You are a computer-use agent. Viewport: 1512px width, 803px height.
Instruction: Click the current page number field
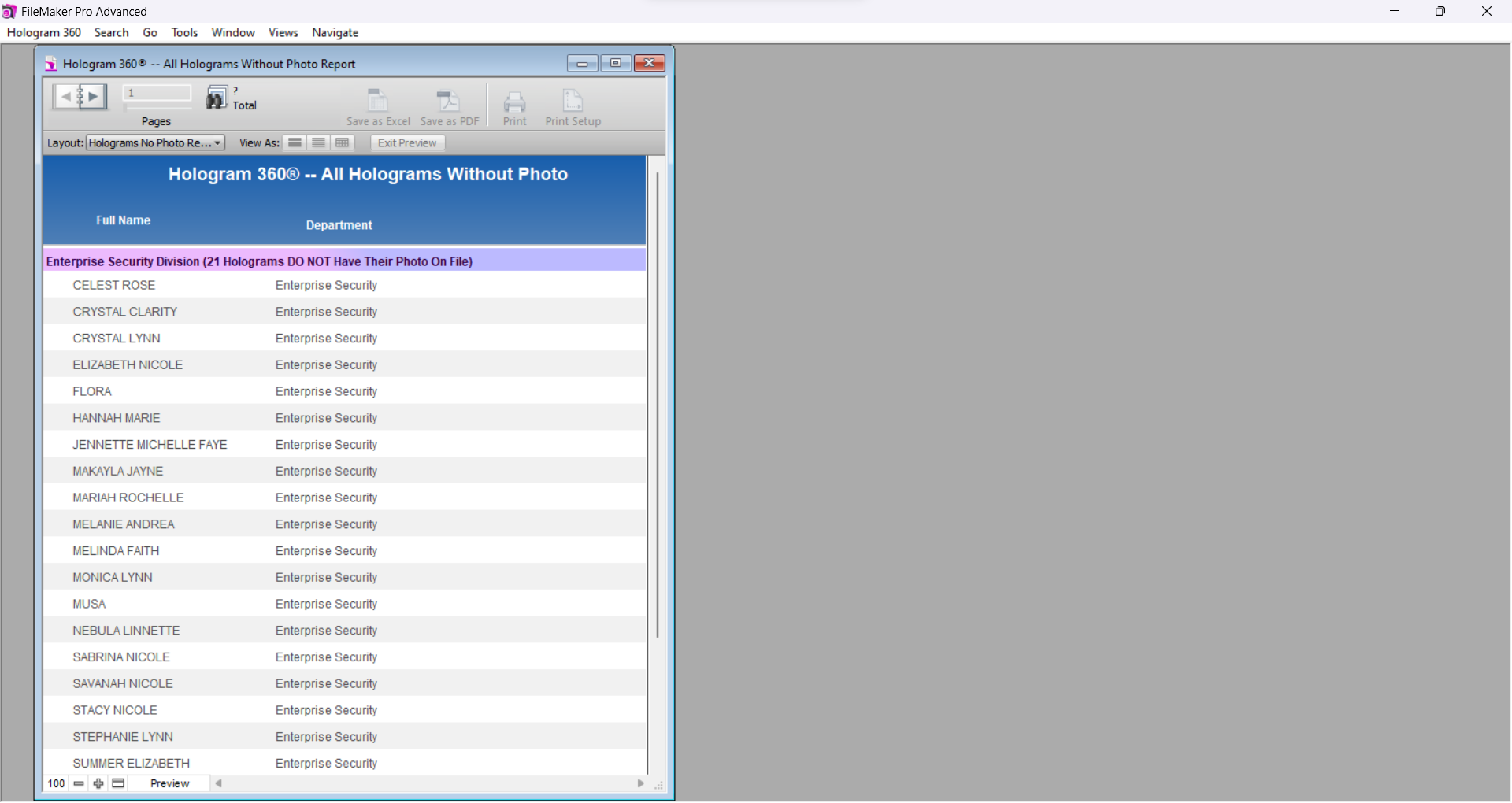coord(157,93)
